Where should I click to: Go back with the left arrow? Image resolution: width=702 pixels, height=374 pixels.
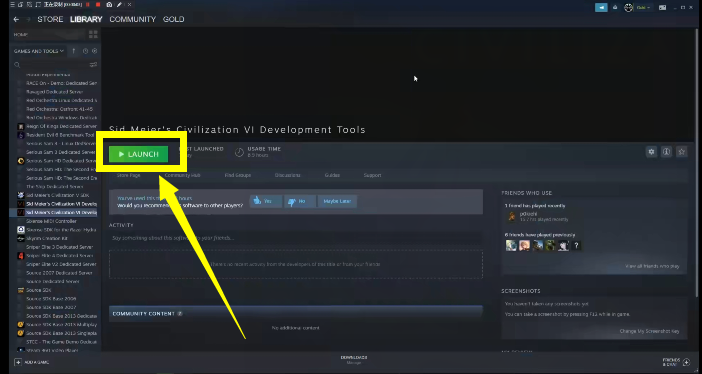17,19
